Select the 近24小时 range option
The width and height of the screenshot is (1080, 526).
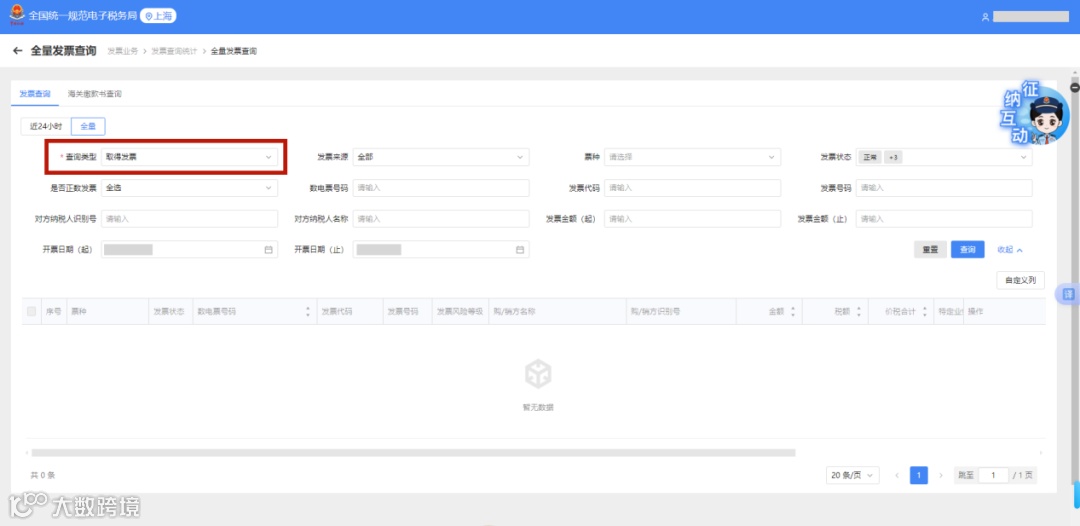[x=46, y=127]
